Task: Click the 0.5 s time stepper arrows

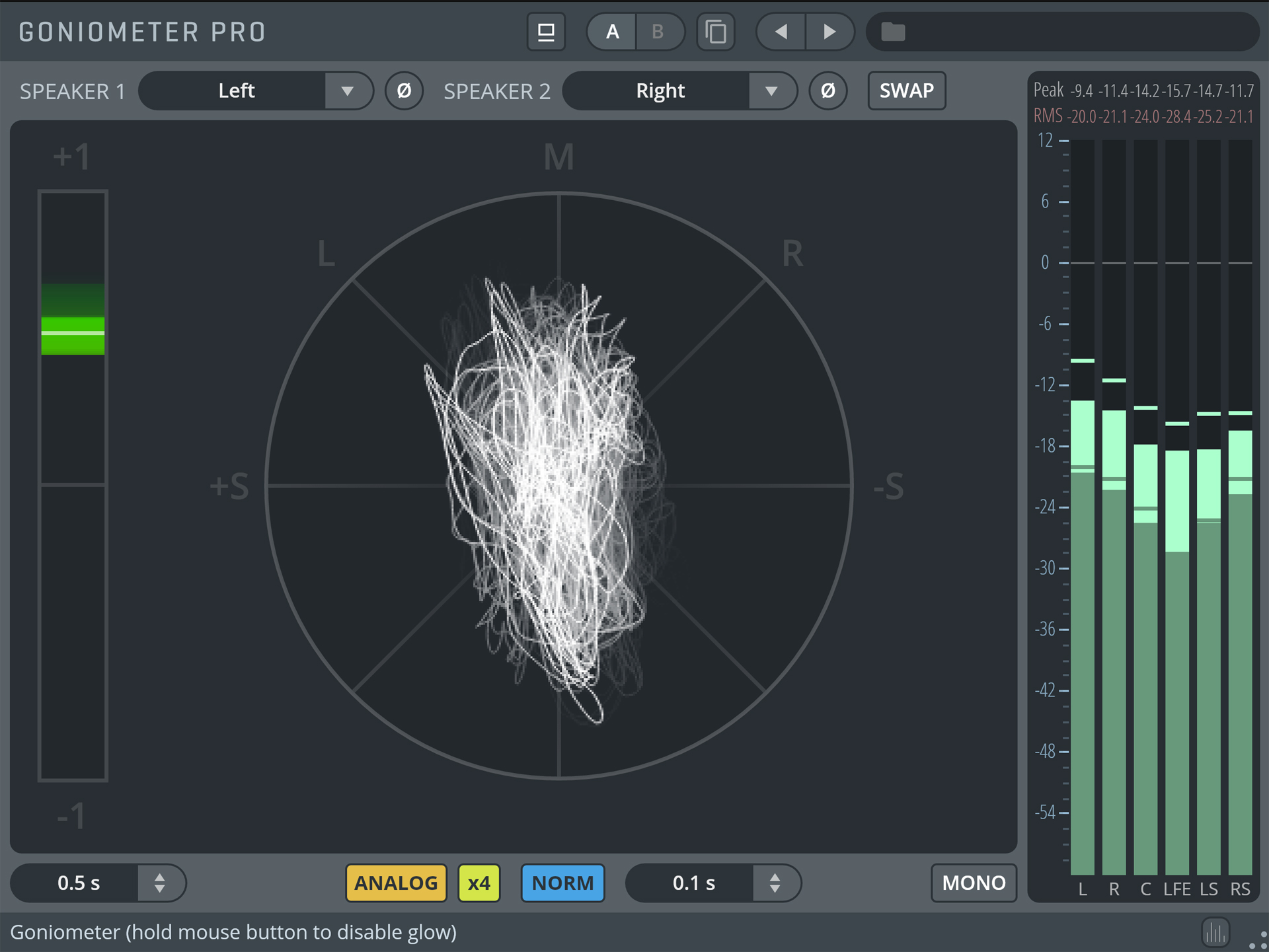Action: point(159,883)
